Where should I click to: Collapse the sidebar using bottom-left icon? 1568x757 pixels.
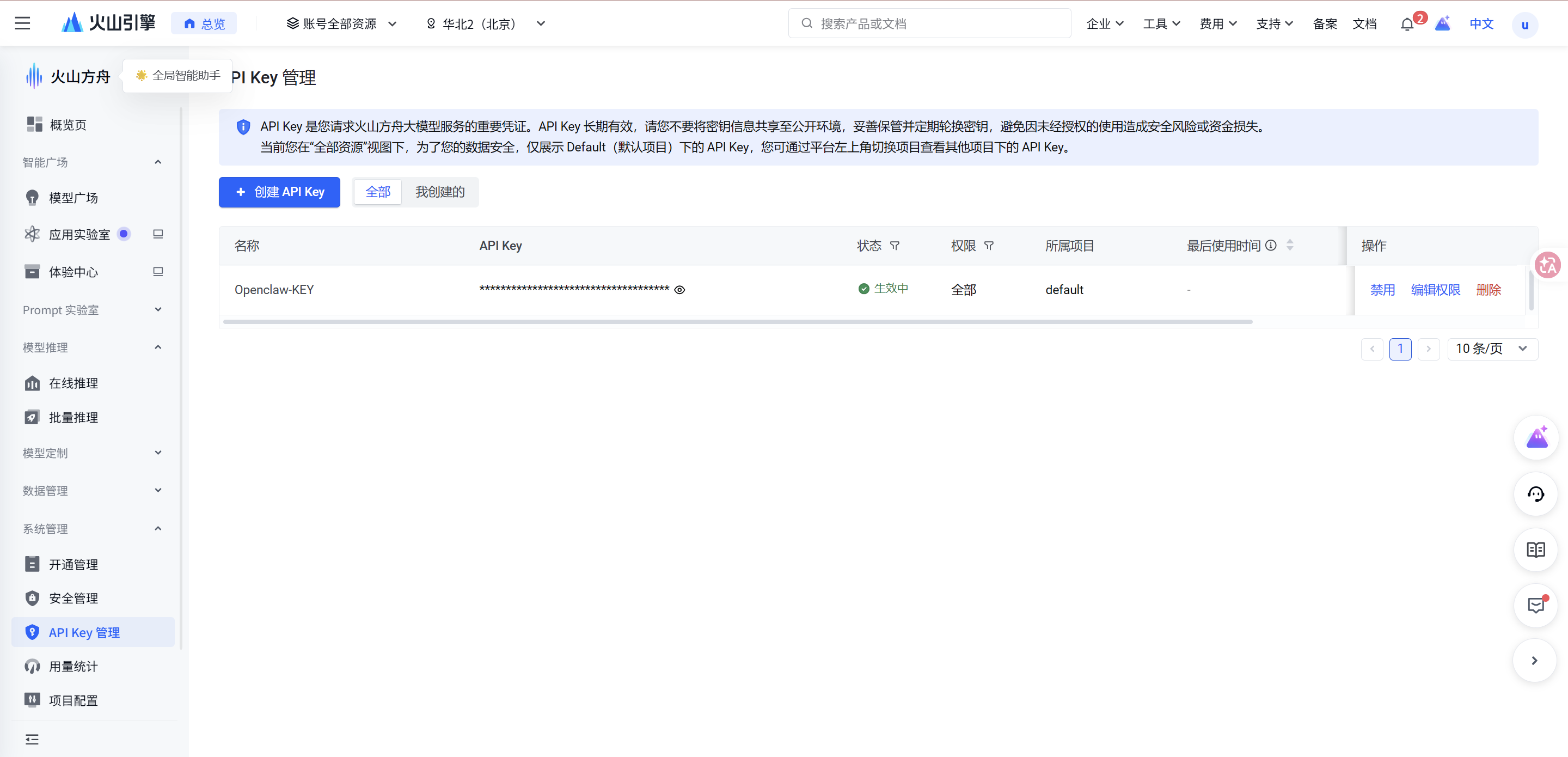pos(32,740)
